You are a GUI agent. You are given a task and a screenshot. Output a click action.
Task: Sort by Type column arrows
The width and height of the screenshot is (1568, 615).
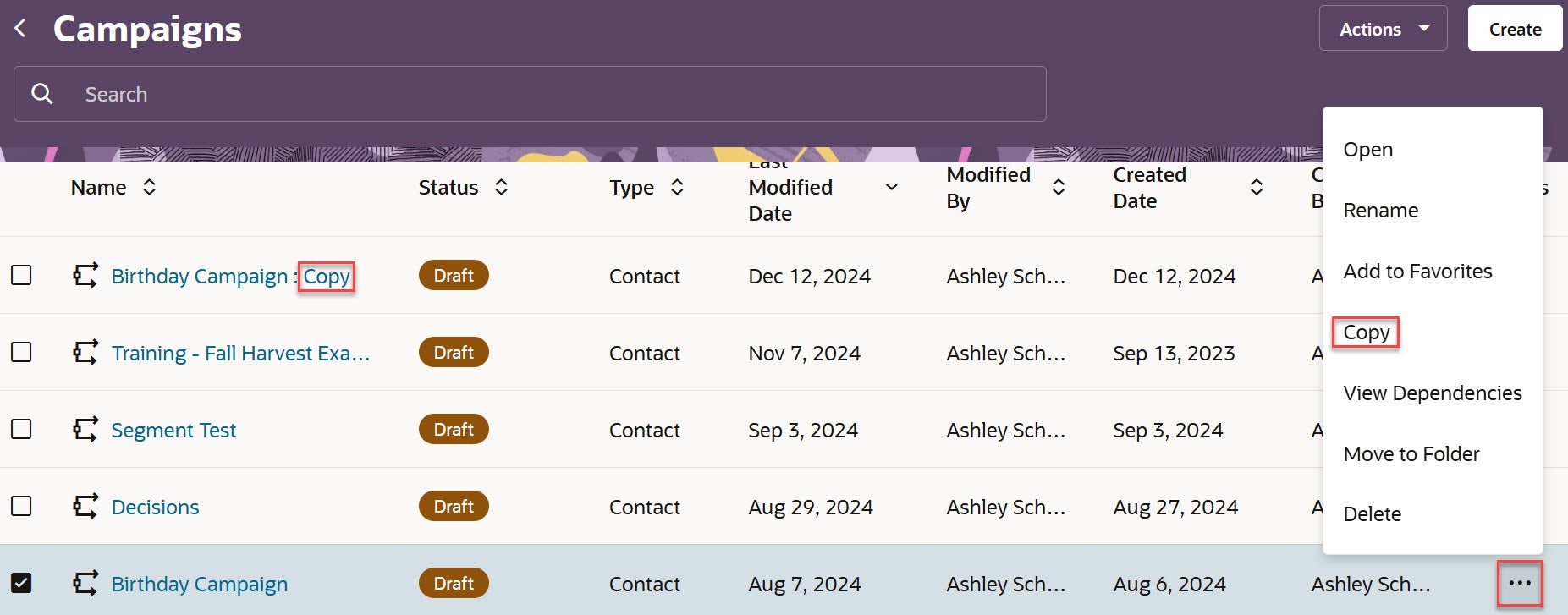click(x=676, y=187)
